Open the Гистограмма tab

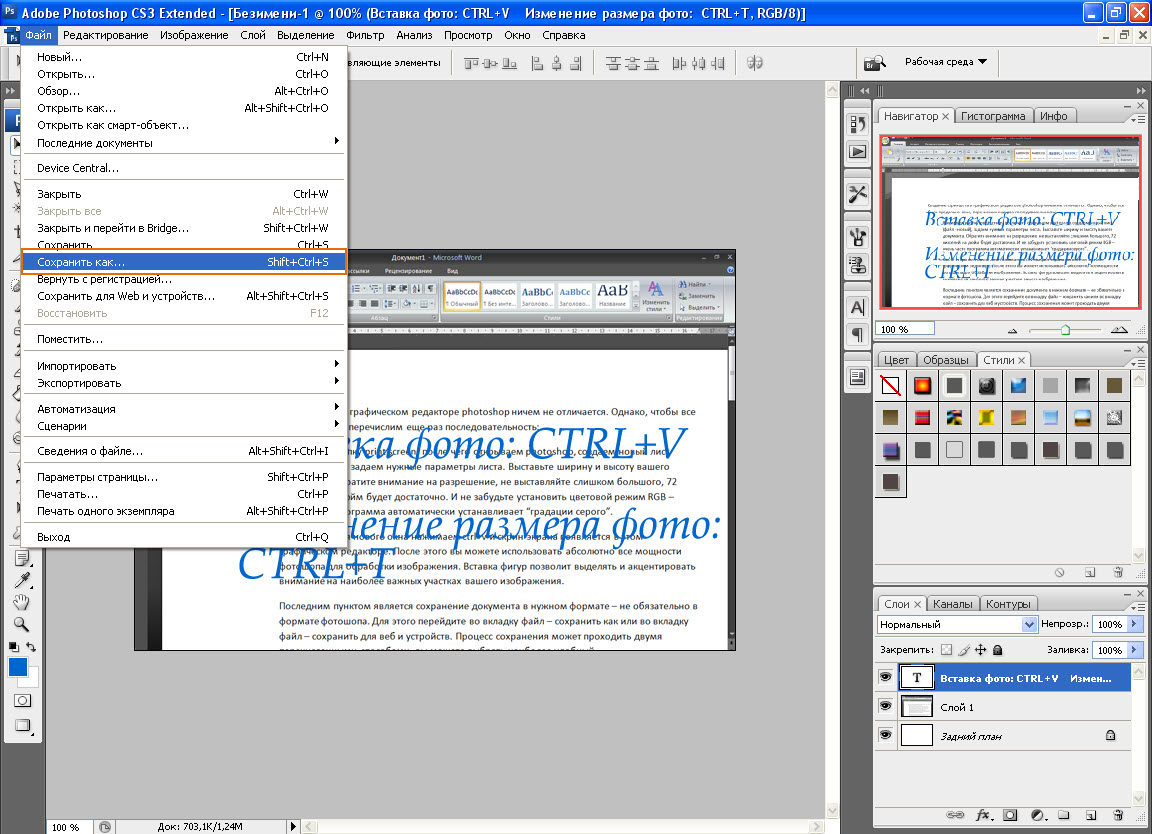click(x=993, y=116)
